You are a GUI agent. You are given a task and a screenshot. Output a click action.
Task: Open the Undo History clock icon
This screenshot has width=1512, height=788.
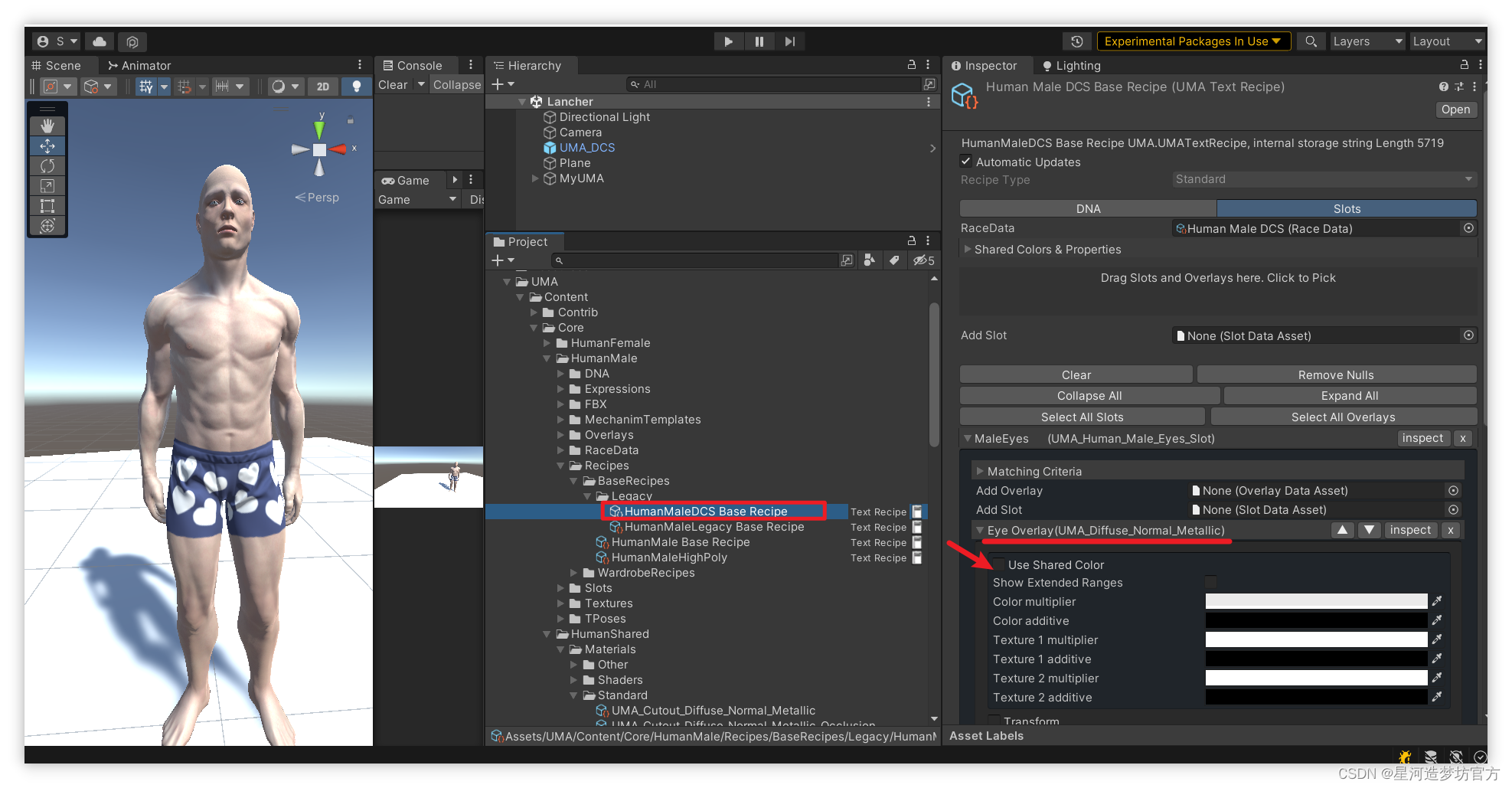point(1076,41)
